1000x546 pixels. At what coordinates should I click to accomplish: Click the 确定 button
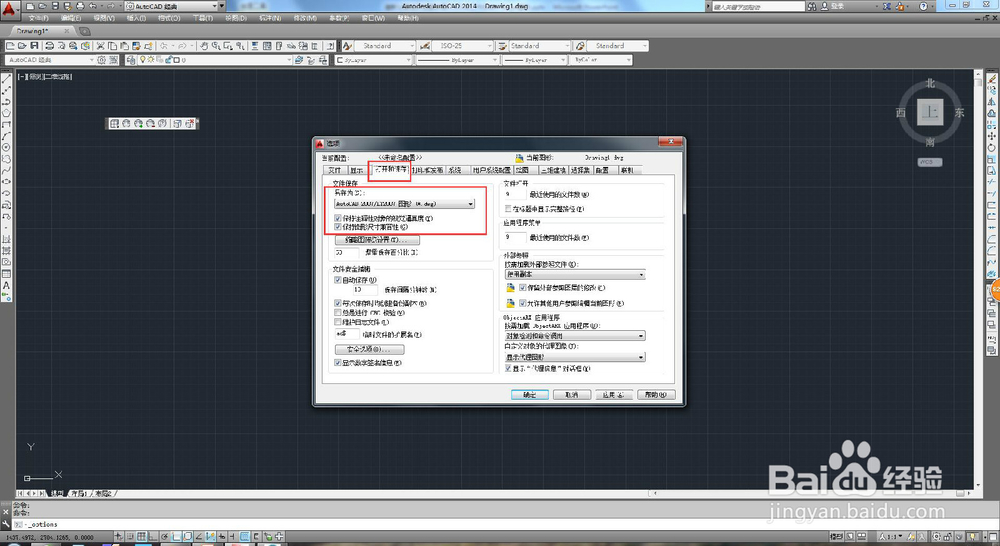click(x=530, y=395)
